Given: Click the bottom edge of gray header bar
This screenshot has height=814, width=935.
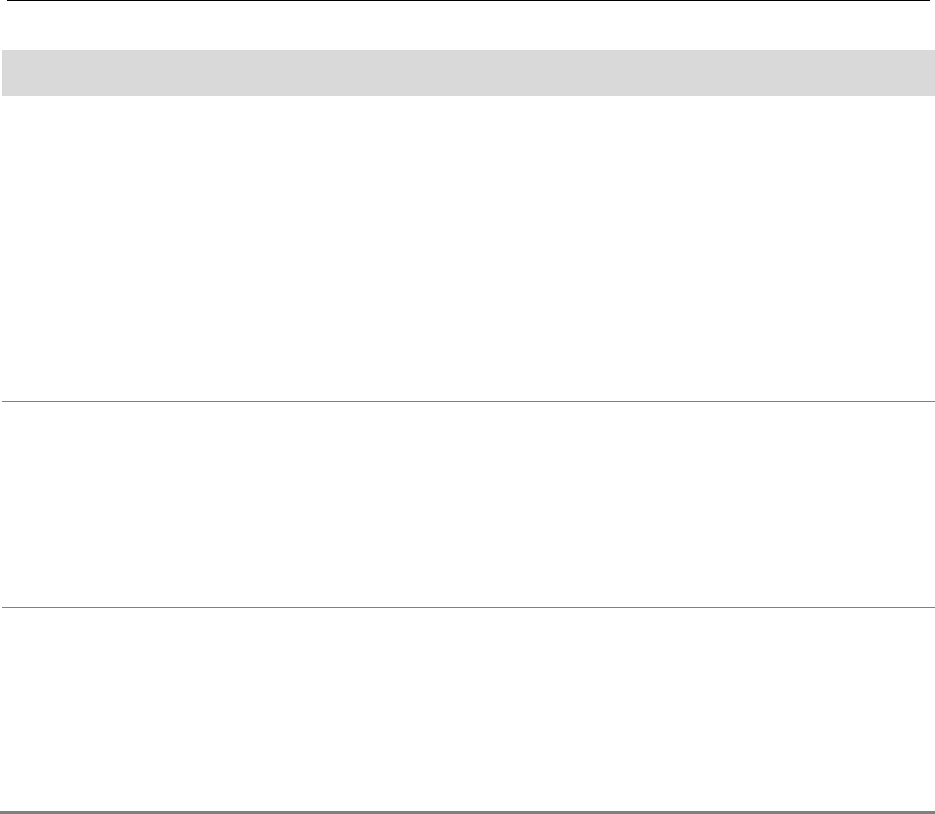Looking at the screenshot, I should 467,94.
